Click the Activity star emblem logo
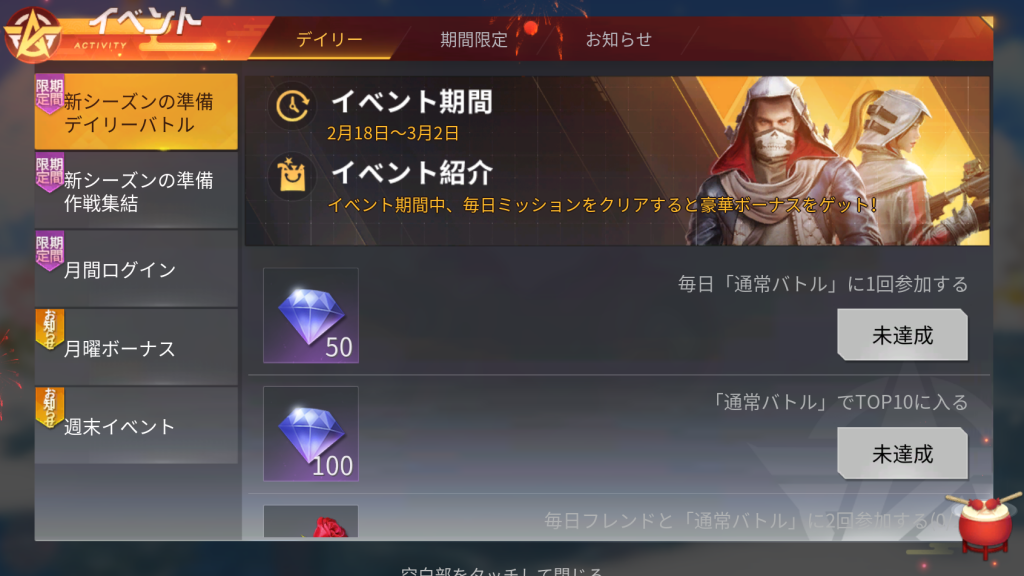Viewport: 1024px width, 576px height. (33, 35)
